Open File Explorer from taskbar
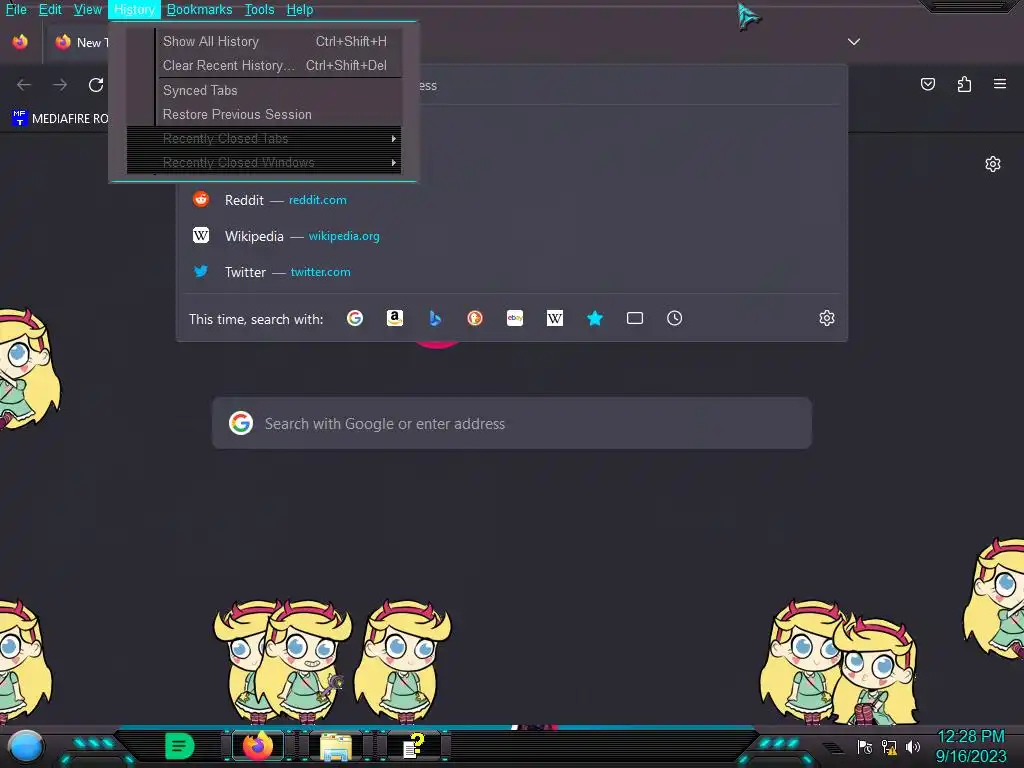 336,746
